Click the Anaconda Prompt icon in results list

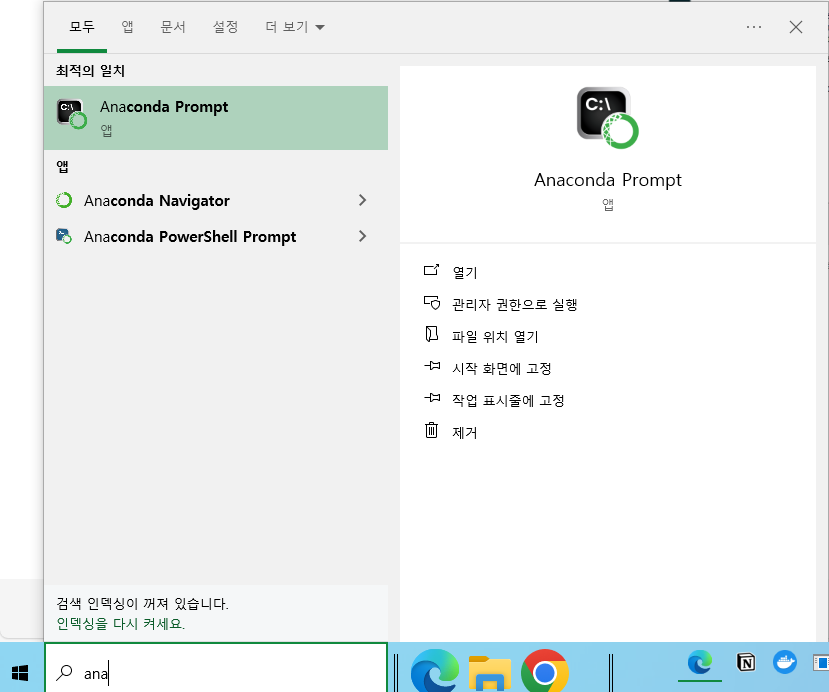pos(71,114)
